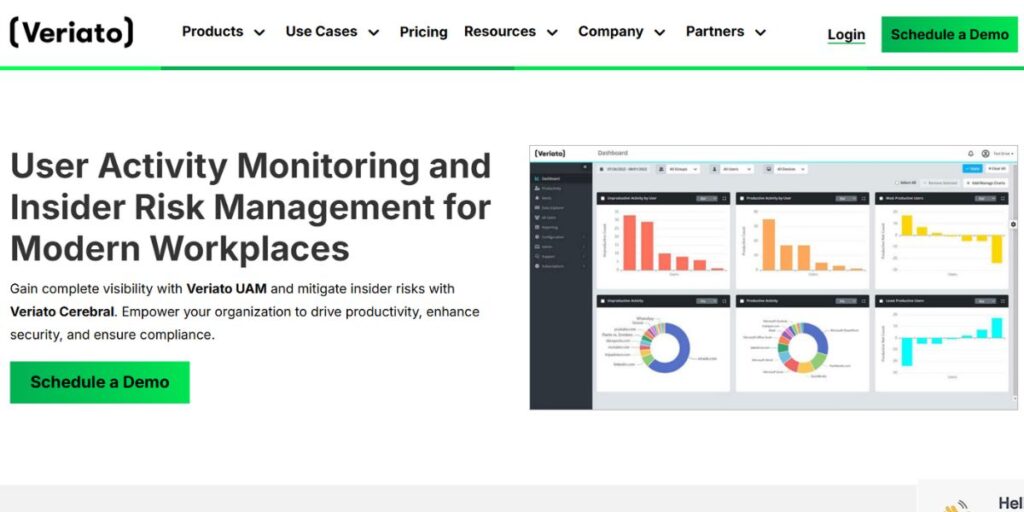Click Schedule a Demo below the hero text
Image resolution: width=1024 pixels, height=512 pixels.
pyautogui.click(x=100, y=382)
